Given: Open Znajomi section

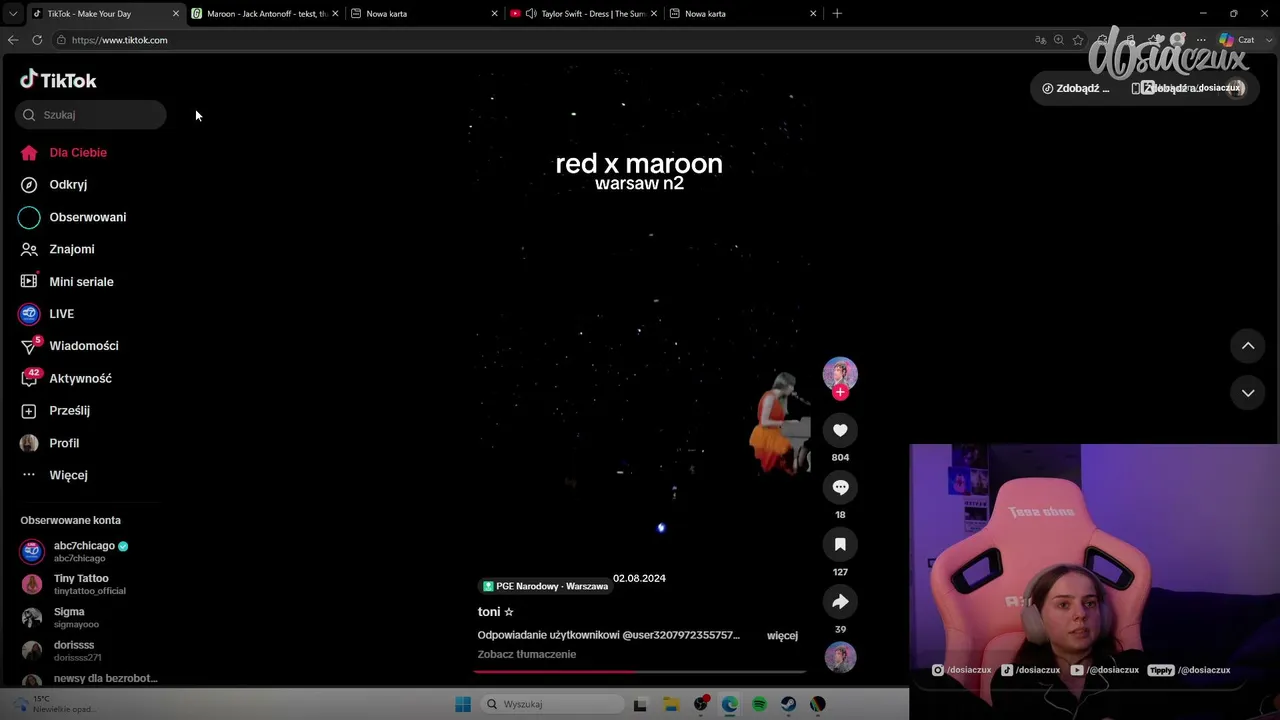Looking at the screenshot, I should pos(72,249).
